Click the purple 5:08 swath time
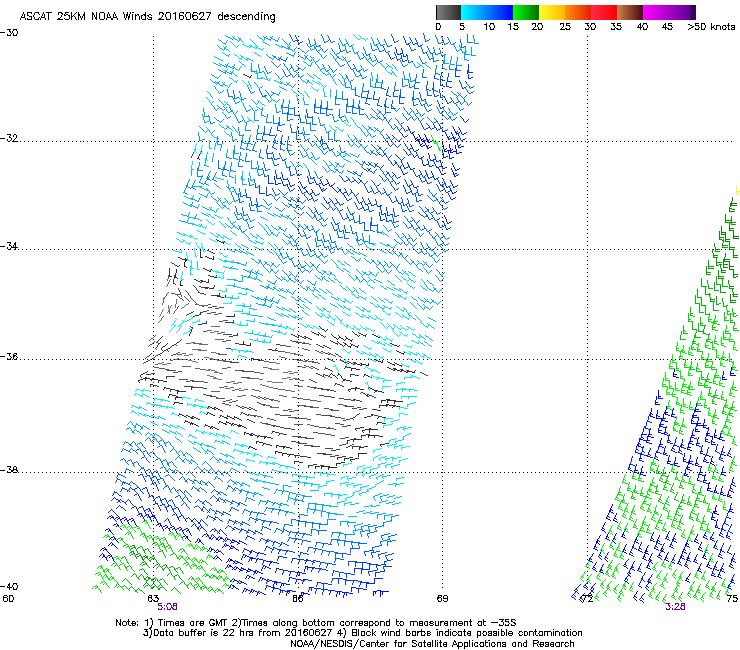The width and height of the screenshot is (740, 650). point(167,607)
